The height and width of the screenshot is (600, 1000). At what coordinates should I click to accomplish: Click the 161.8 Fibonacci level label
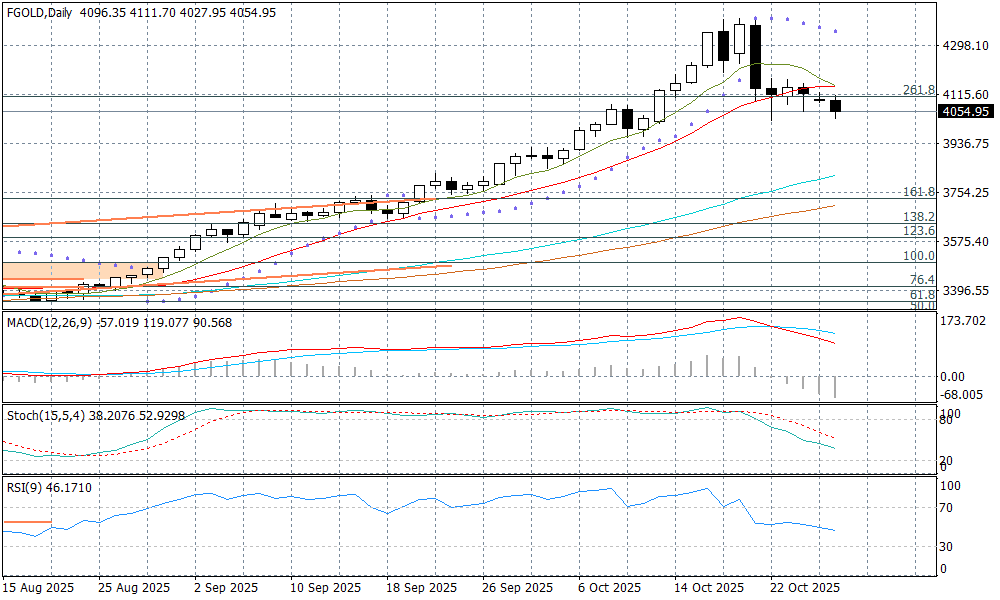click(x=918, y=192)
